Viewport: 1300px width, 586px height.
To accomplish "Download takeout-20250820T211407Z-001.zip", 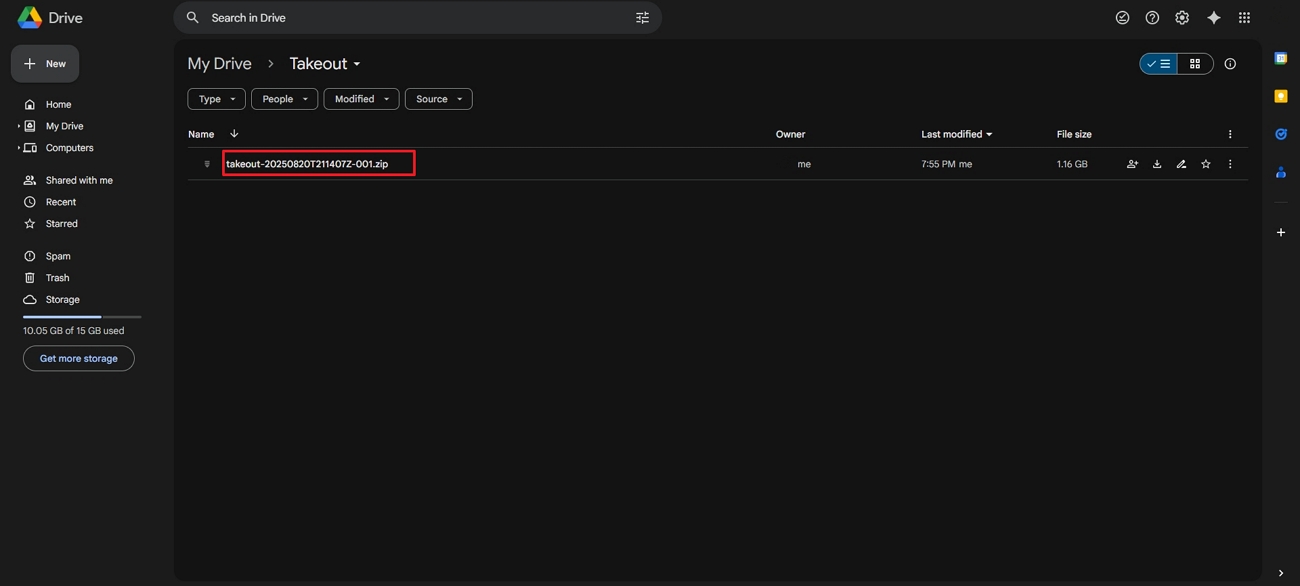I will tap(1157, 163).
